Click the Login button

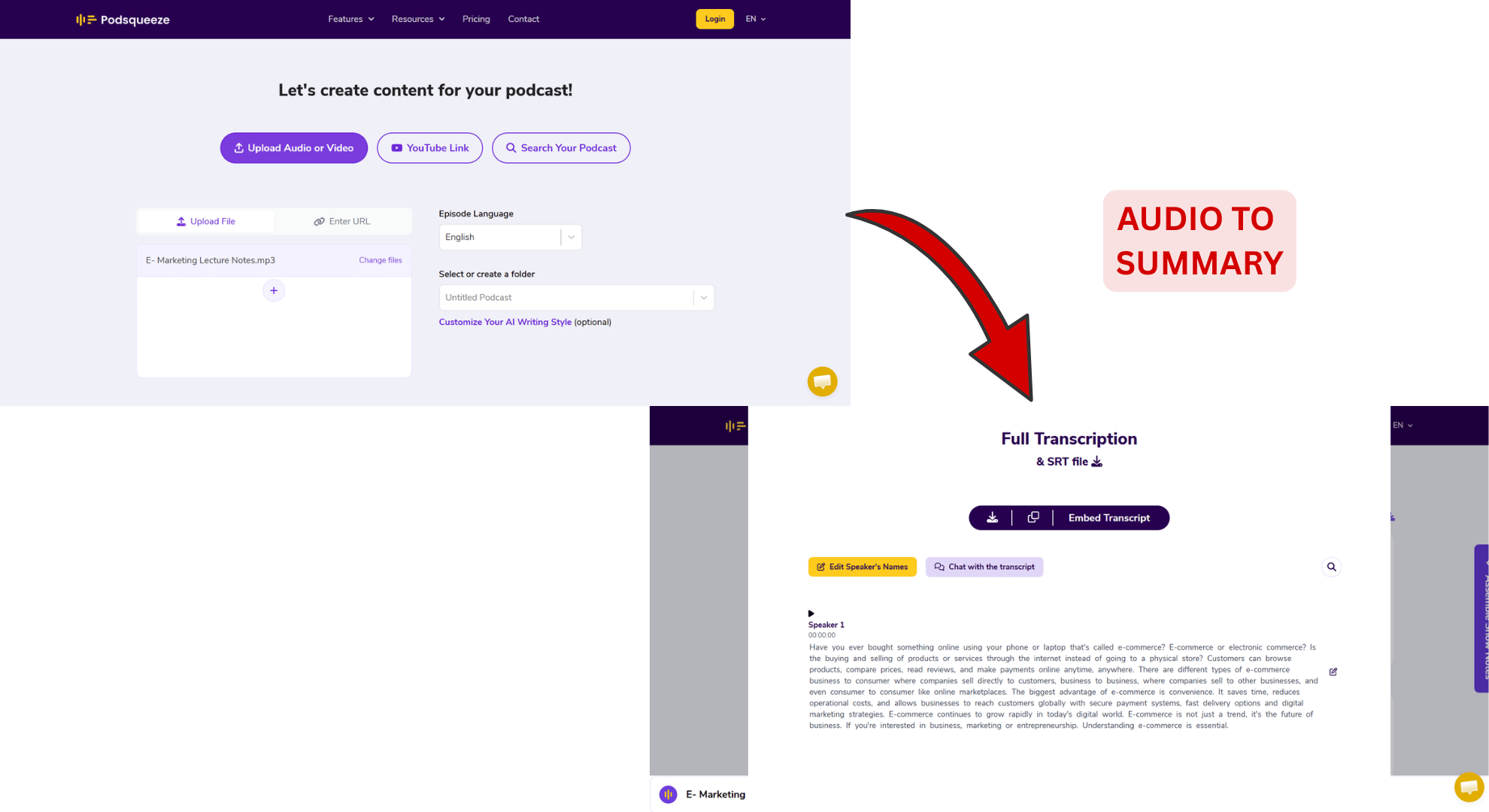coord(714,19)
